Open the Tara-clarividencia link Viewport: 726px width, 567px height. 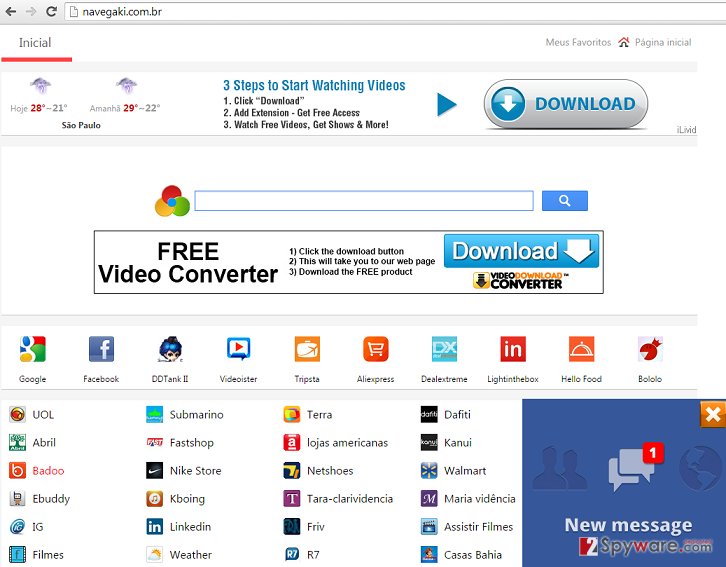[350, 498]
